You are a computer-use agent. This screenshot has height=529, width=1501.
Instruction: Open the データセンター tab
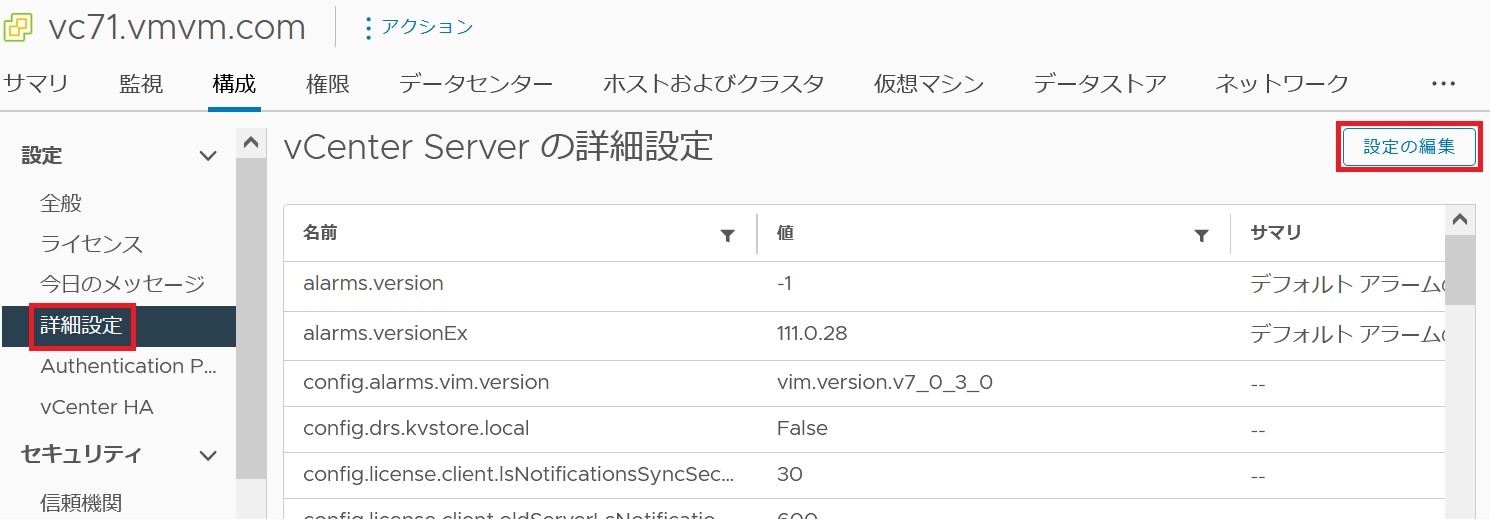tap(476, 84)
